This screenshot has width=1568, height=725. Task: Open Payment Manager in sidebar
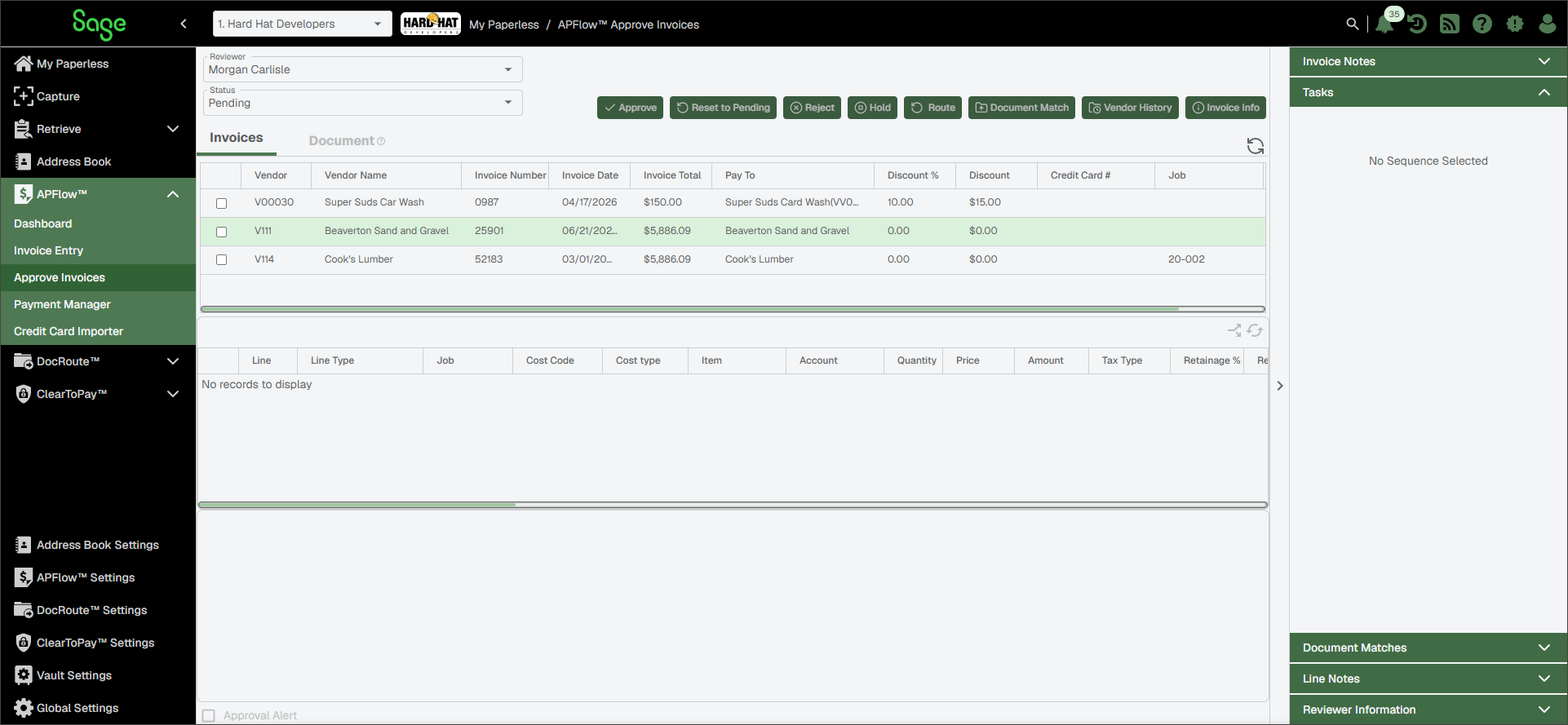point(62,304)
